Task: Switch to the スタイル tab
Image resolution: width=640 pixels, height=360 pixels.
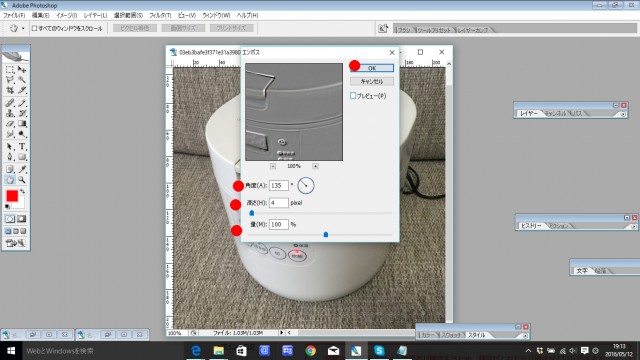Action: pyautogui.click(x=477, y=335)
